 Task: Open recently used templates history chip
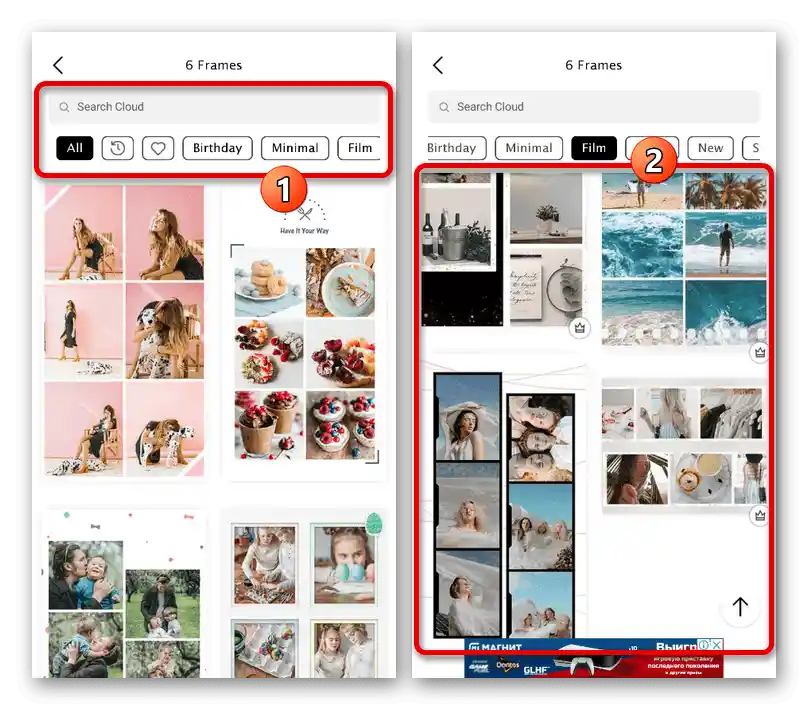click(x=117, y=148)
